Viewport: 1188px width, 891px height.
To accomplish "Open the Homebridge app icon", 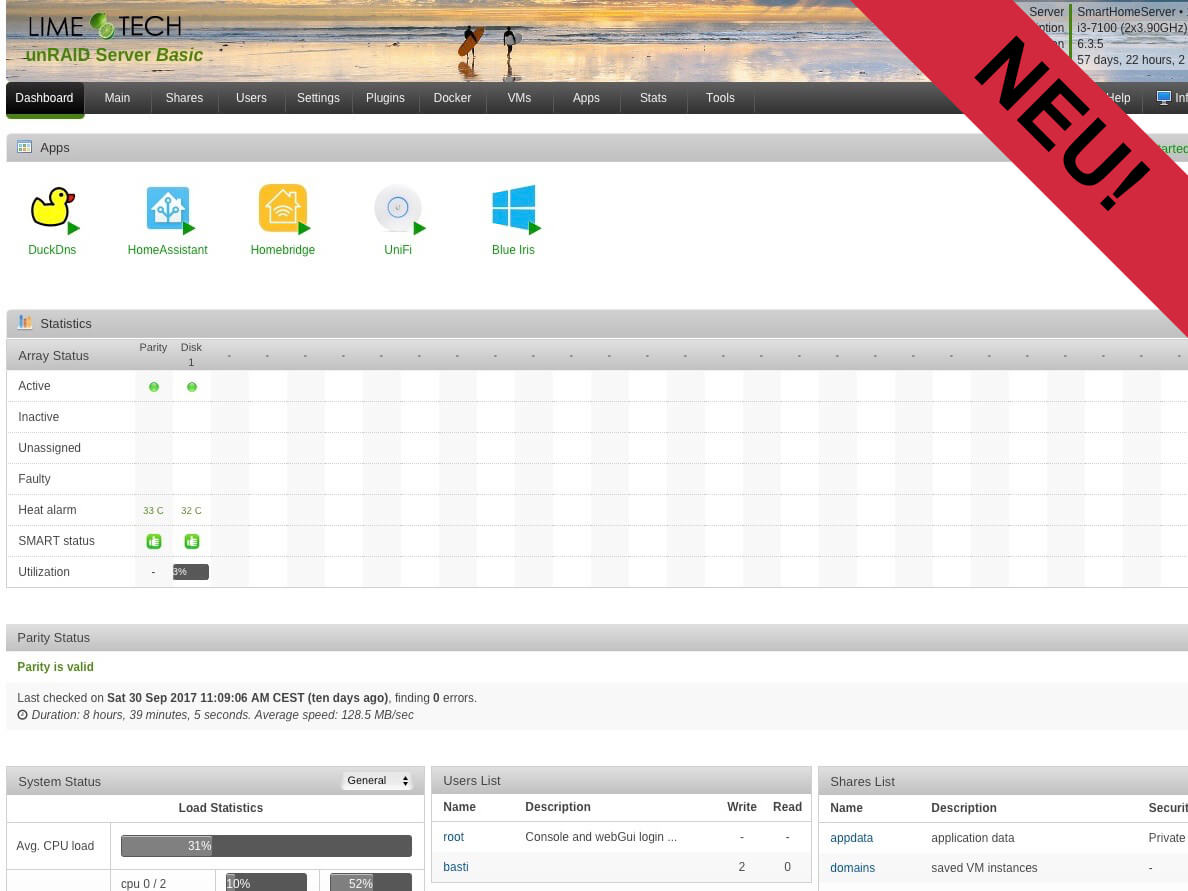I will [x=283, y=208].
